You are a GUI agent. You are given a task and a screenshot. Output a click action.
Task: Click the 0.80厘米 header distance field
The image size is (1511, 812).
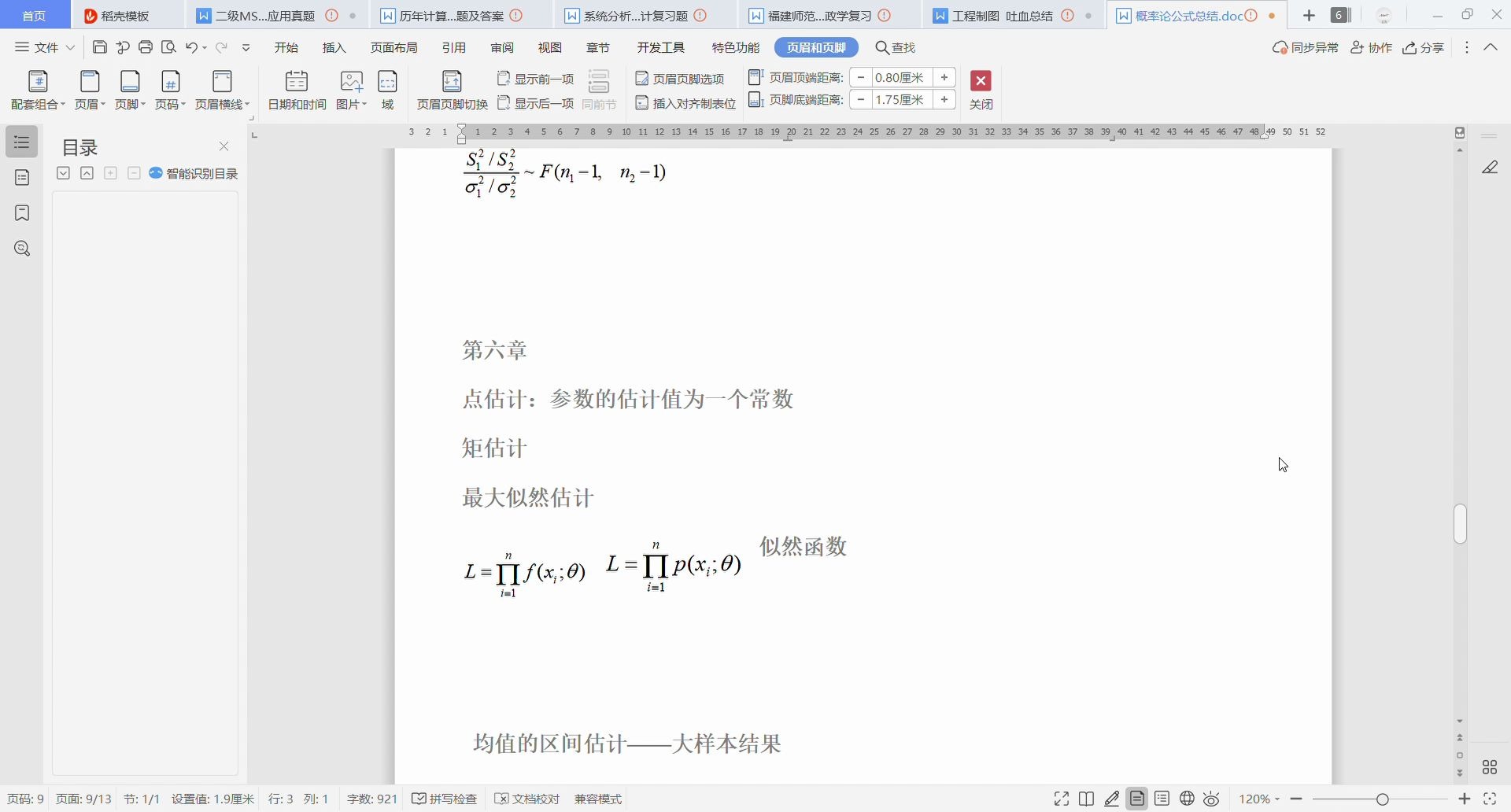[x=903, y=77]
